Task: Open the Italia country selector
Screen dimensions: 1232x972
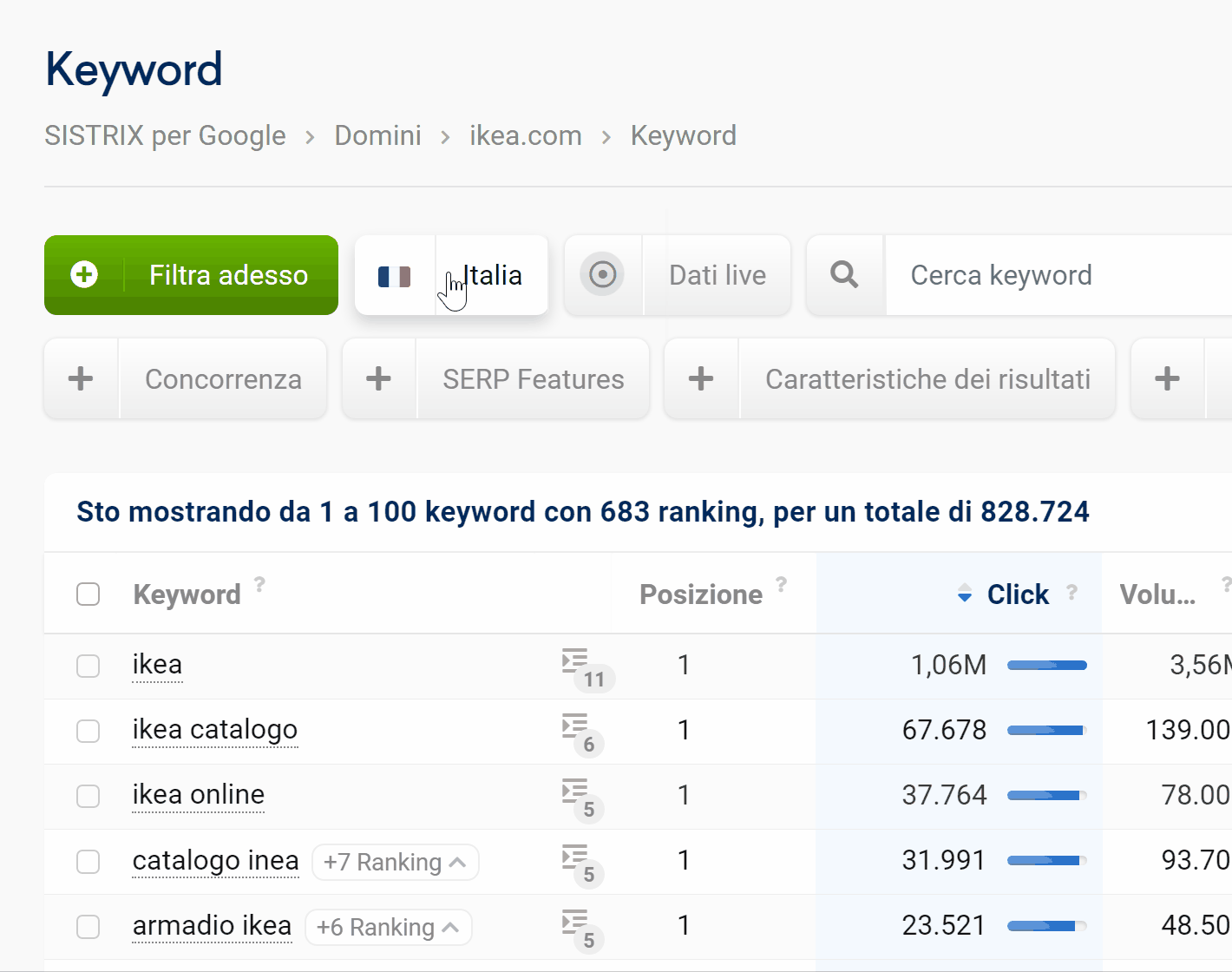Action: click(x=451, y=275)
